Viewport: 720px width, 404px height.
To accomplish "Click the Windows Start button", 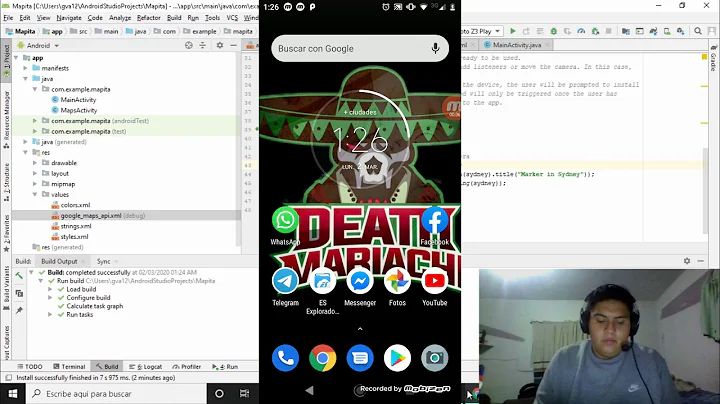I will pos(13,394).
